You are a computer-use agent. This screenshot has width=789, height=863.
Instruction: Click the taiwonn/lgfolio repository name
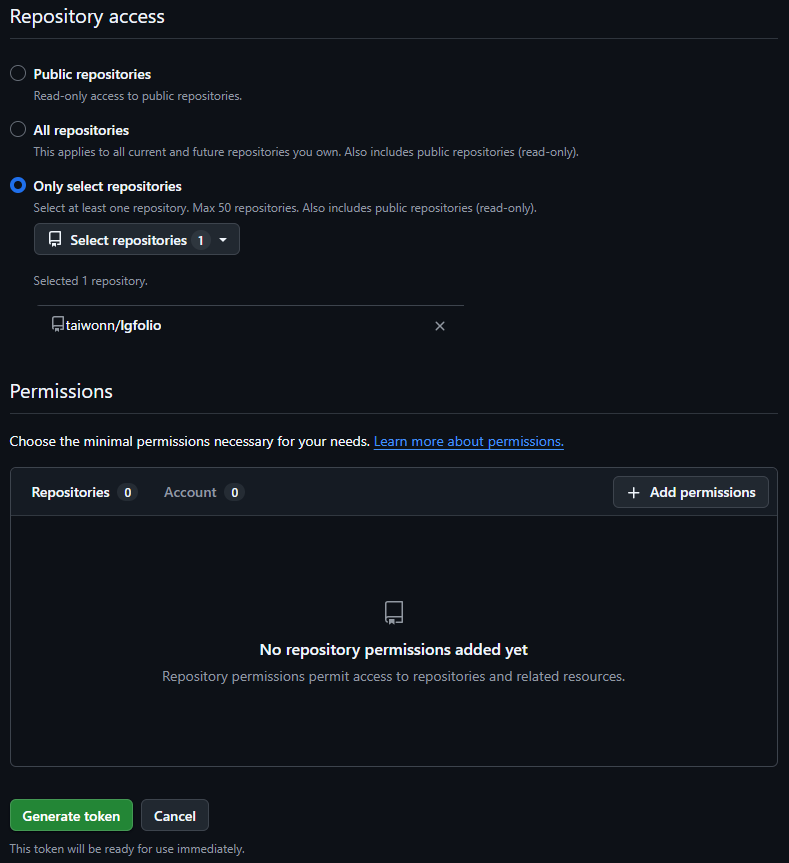coord(113,325)
